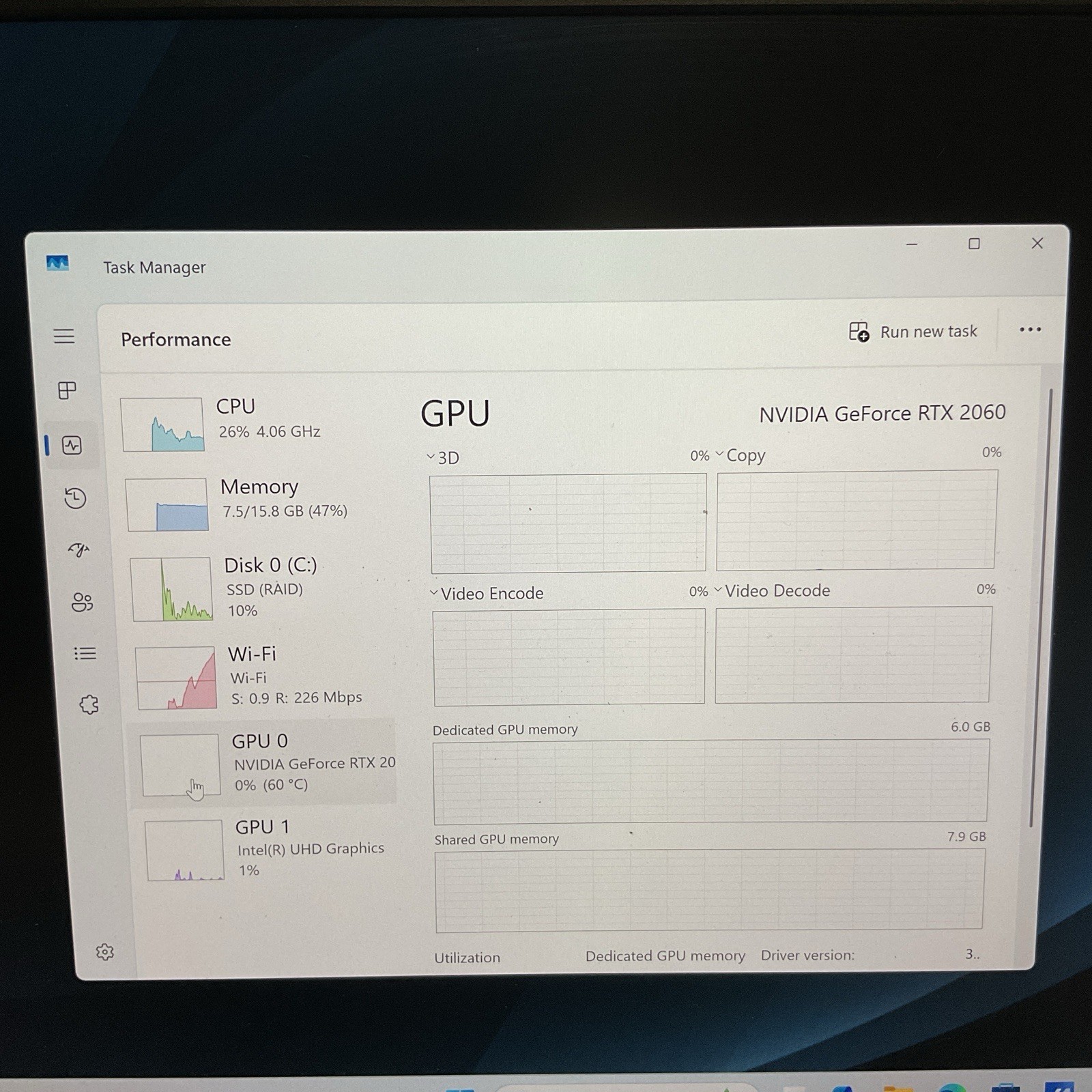This screenshot has width=1092, height=1092.
Task: Close the Task Manager window
Action: pos(1037,243)
